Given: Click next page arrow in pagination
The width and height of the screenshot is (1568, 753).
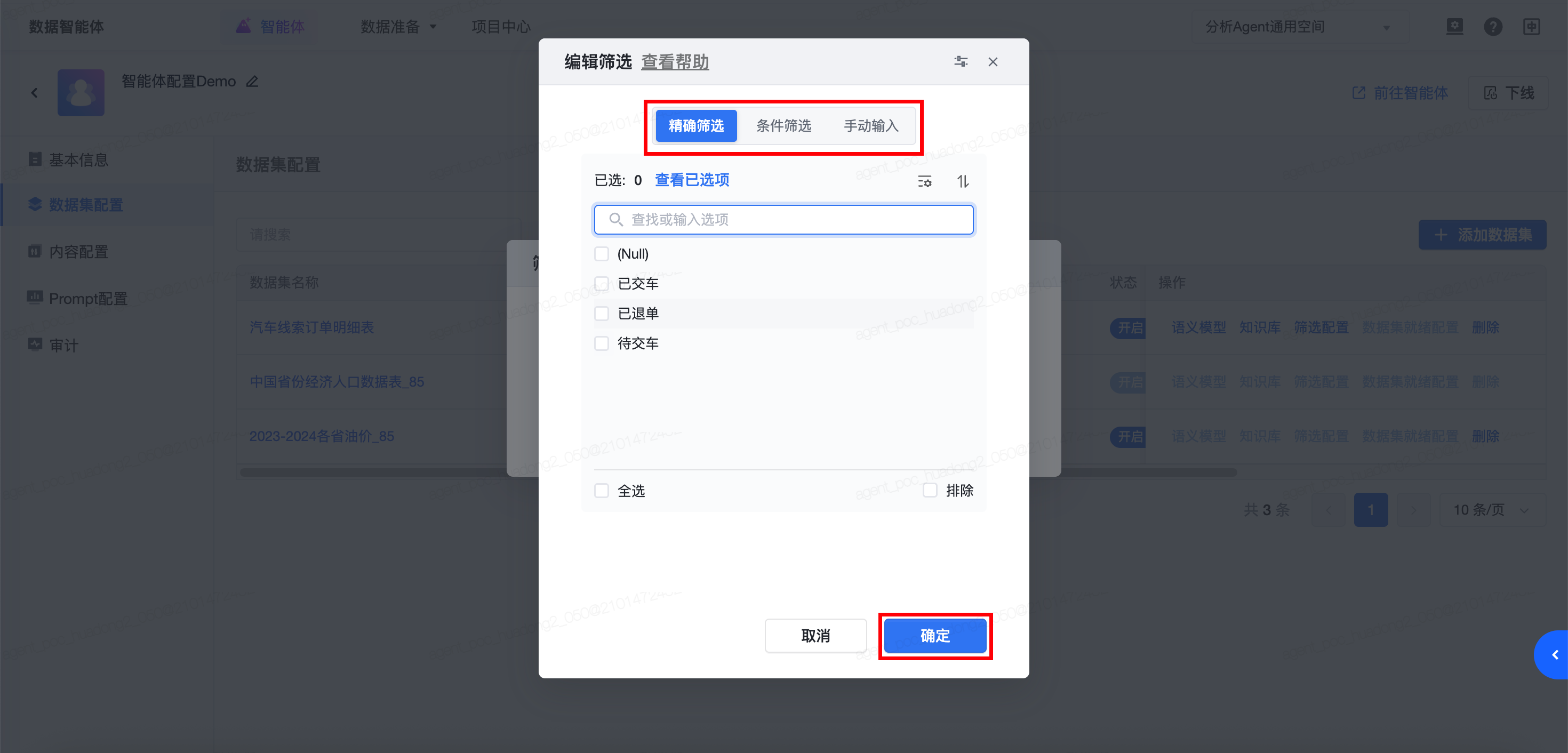Looking at the screenshot, I should 1413,509.
